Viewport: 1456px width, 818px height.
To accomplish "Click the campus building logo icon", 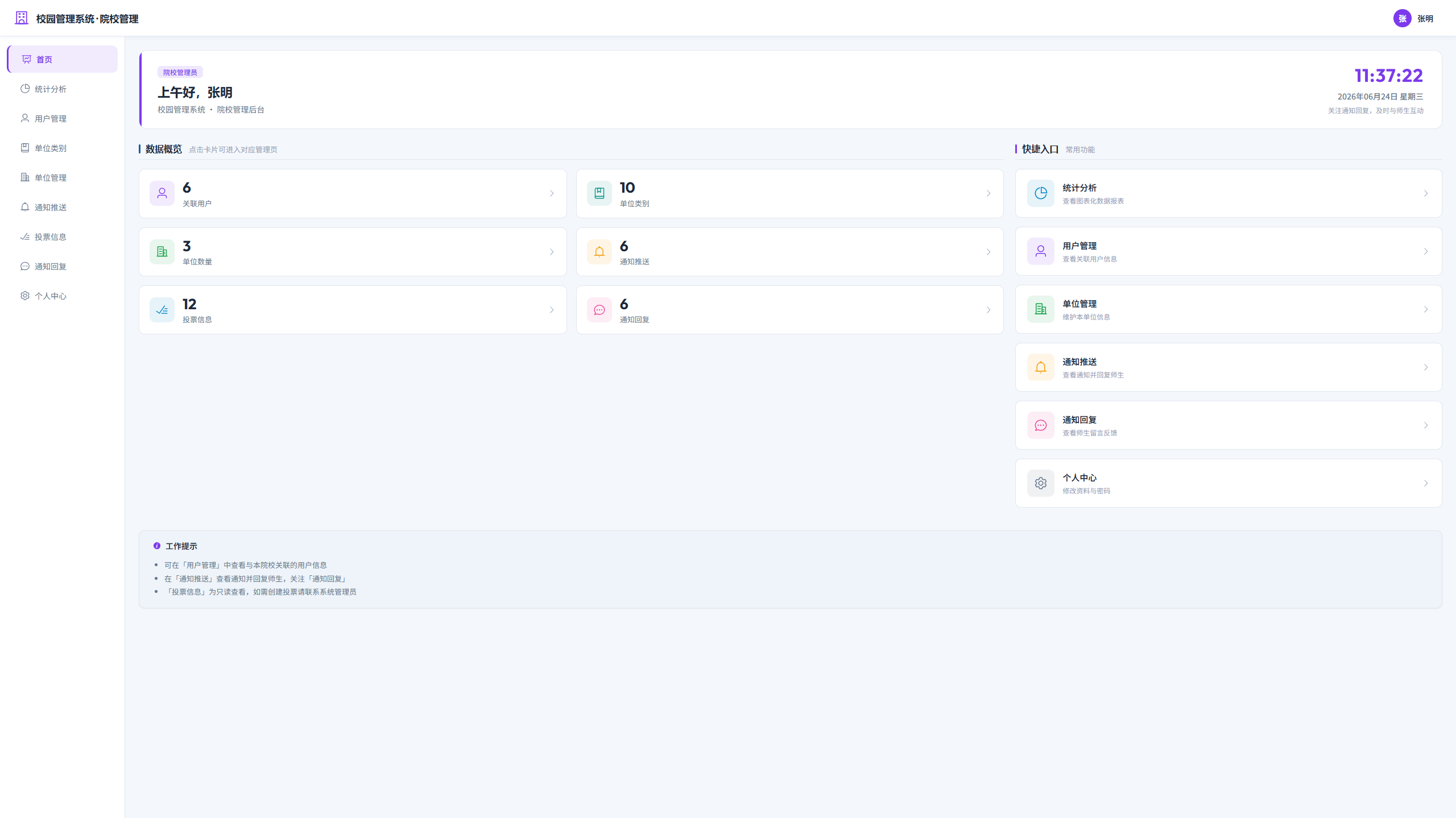I will pos(22,18).
